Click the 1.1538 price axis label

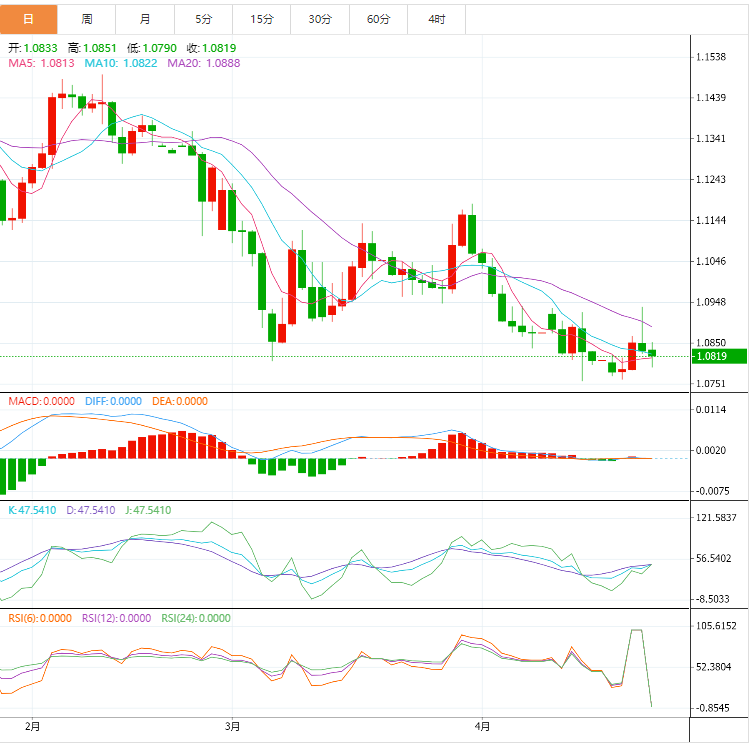pos(711,57)
